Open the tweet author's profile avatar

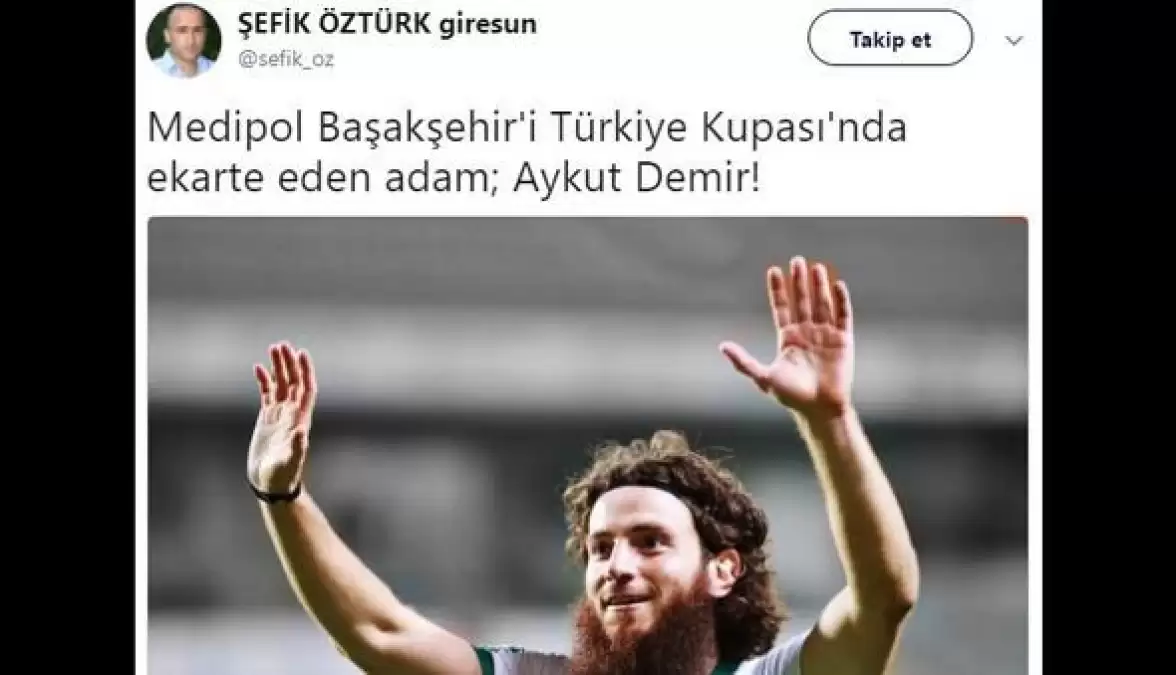[x=183, y=39]
